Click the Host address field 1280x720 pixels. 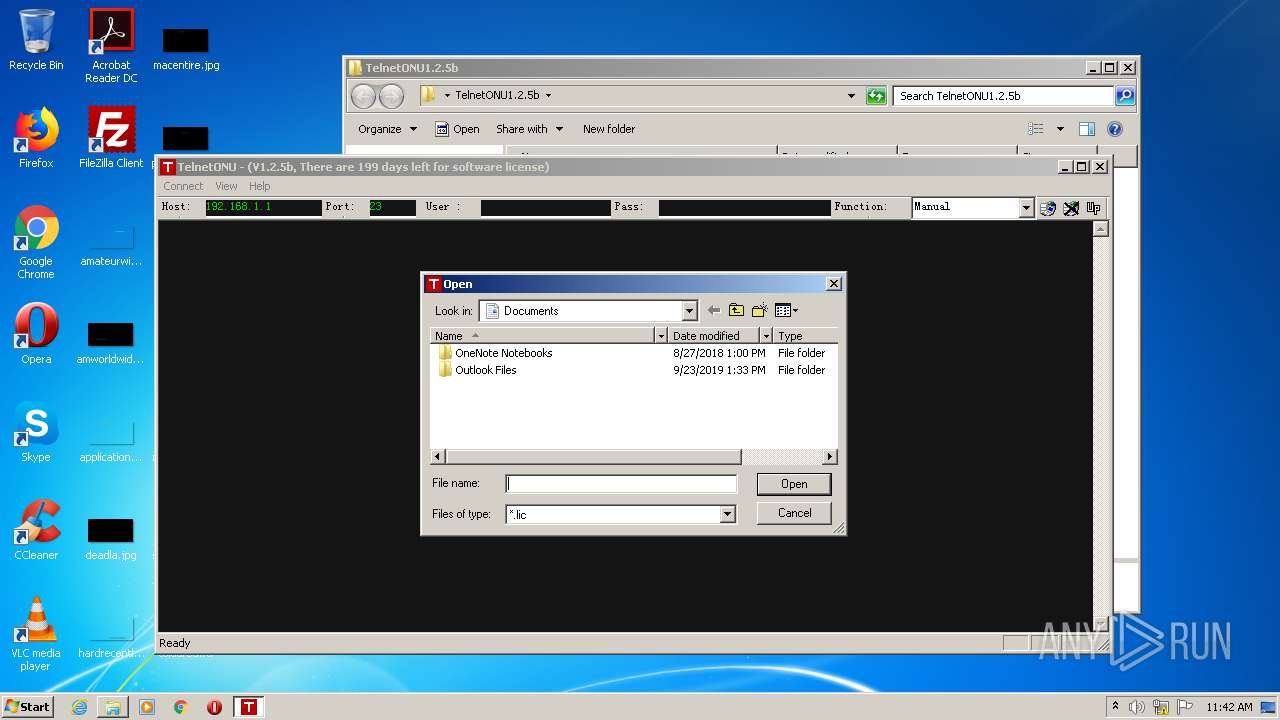pyautogui.click(x=263, y=207)
